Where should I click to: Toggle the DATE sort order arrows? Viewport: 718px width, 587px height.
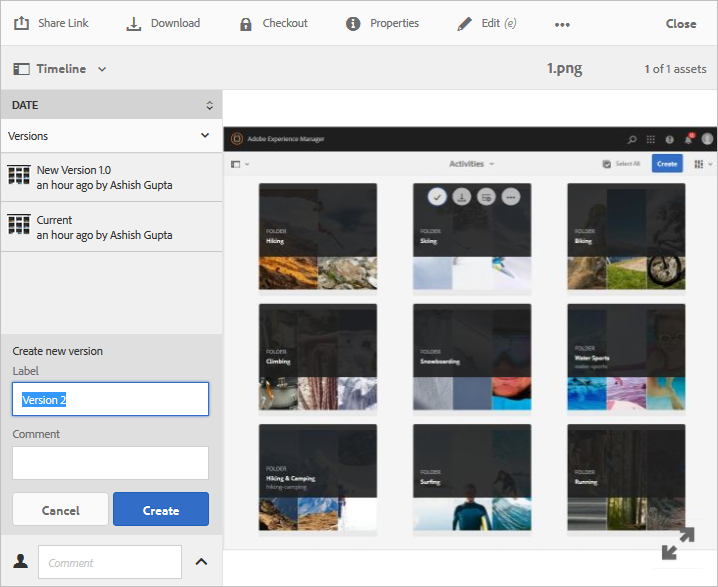tap(209, 105)
